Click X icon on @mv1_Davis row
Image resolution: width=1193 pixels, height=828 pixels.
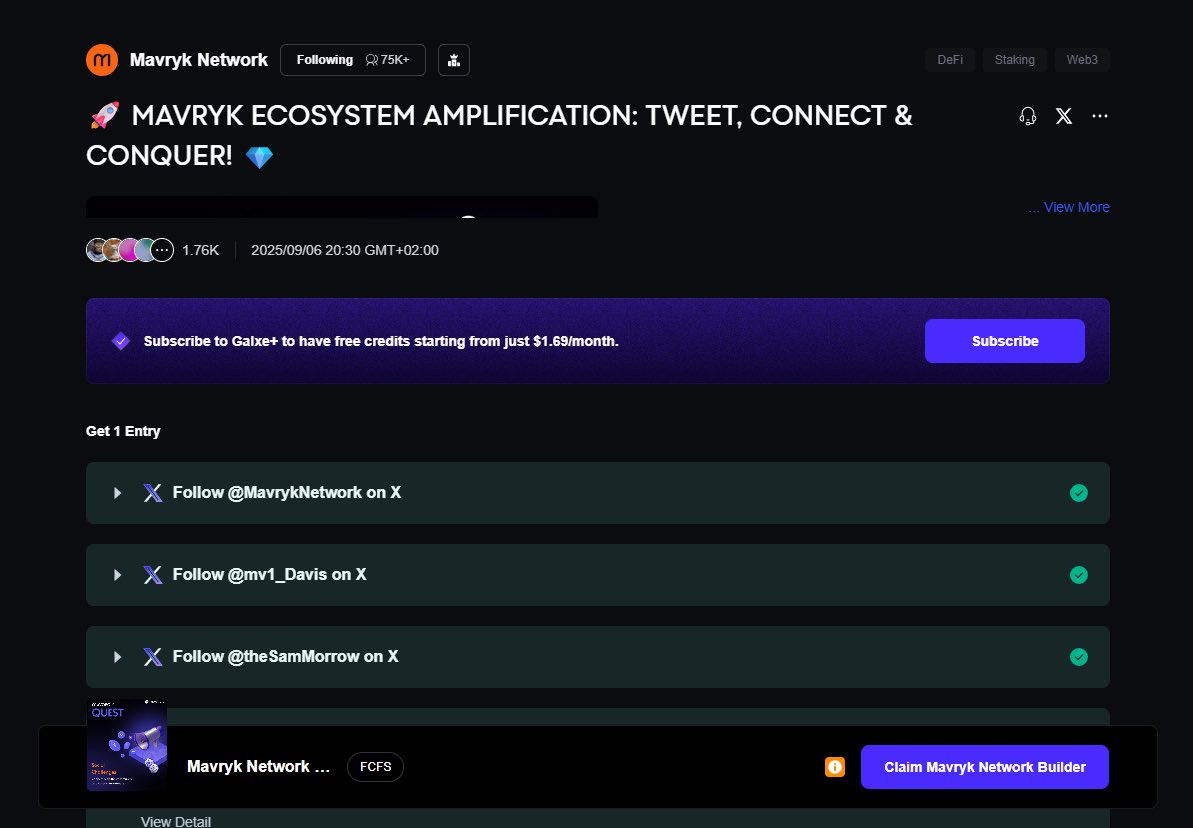153,575
